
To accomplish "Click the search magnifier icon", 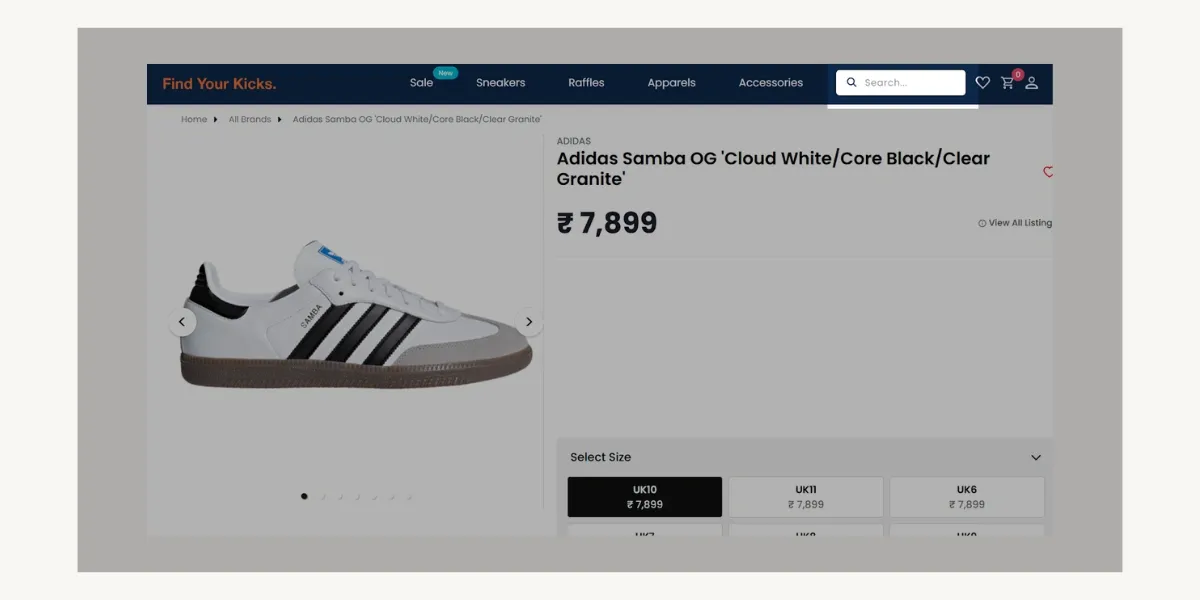I will coord(851,82).
